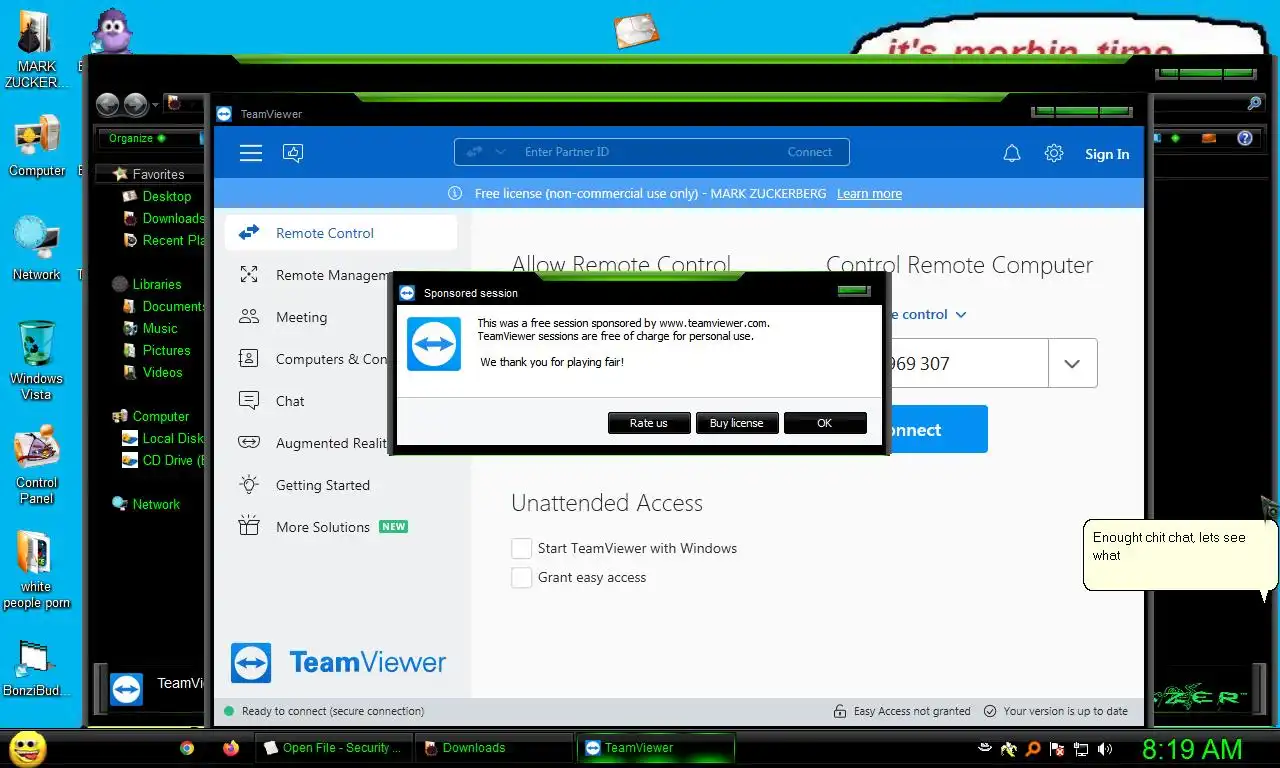This screenshot has height=768, width=1280.
Task: Click the Meeting people icon
Action: point(249,317)
